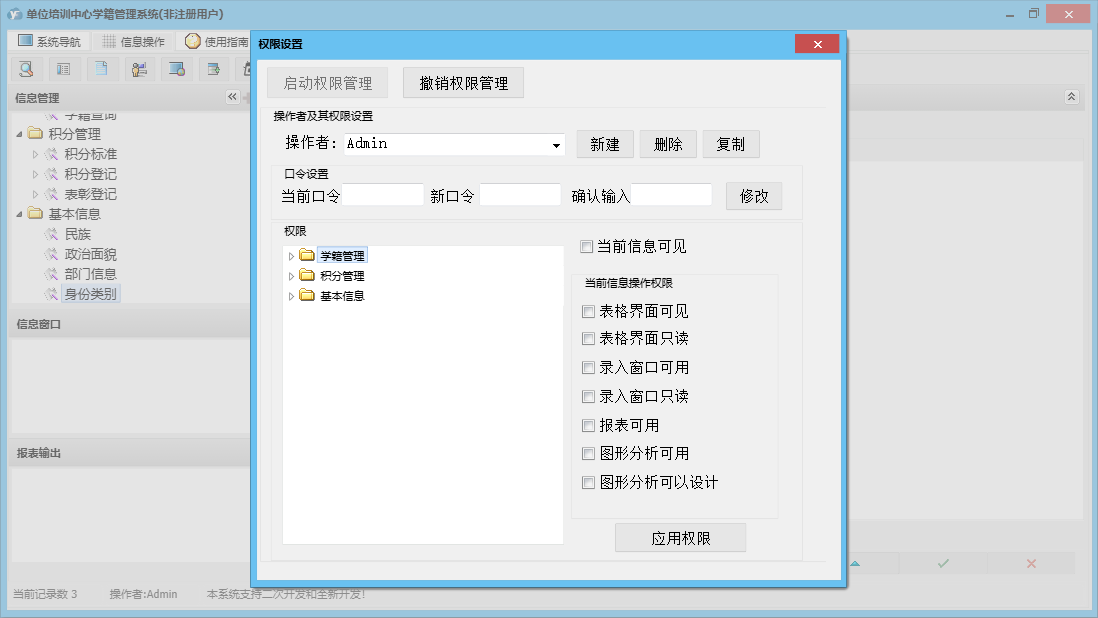Click the list-view toolbar icon
The width and height of the screenshot is (1098, 618).
(x=64, y=69)
